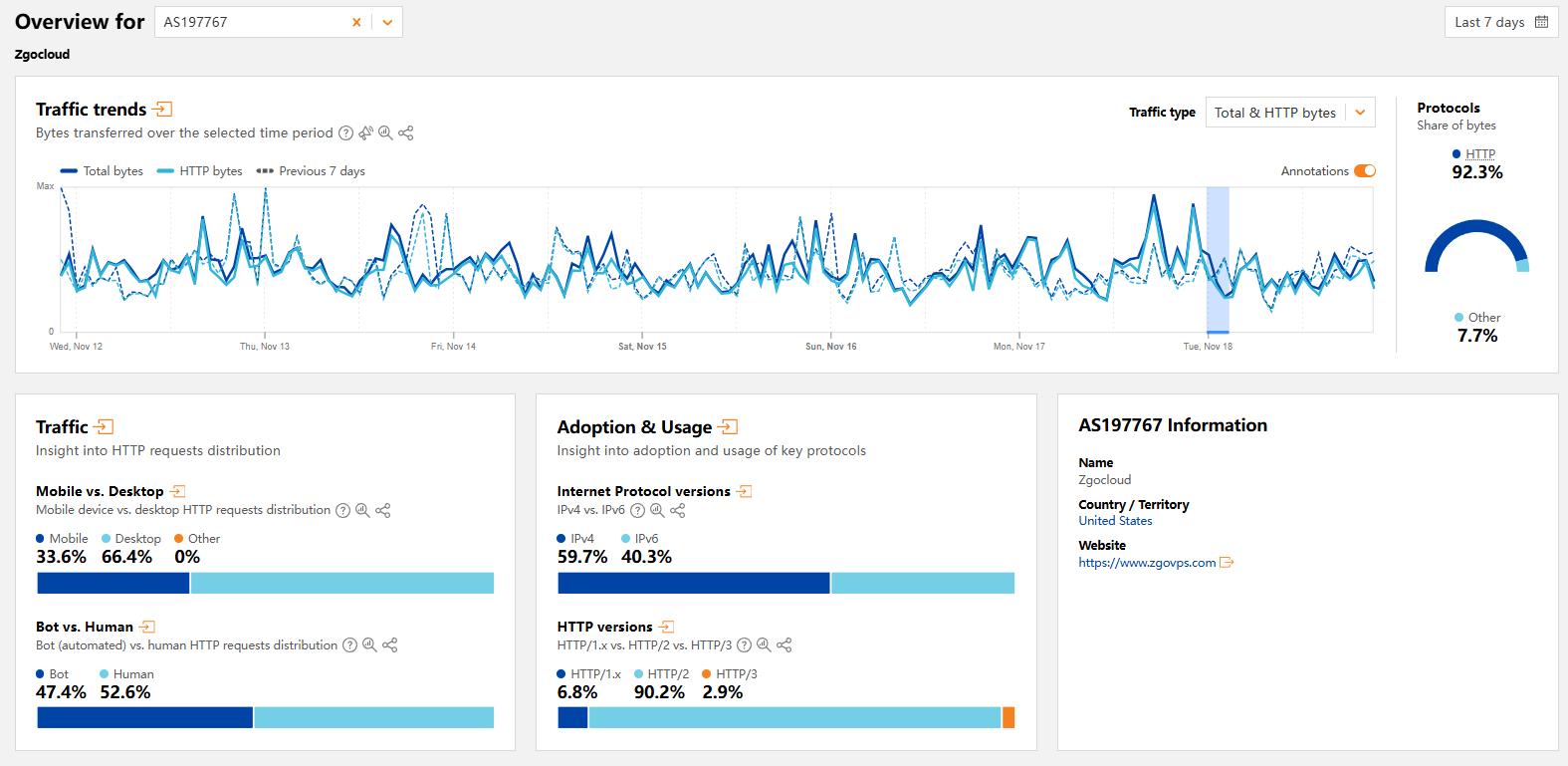Screen dimensions: 1568x766
Task: Open Traffic trends chart in data explorer
Action: pyautogui.click(x=385, y=133)
